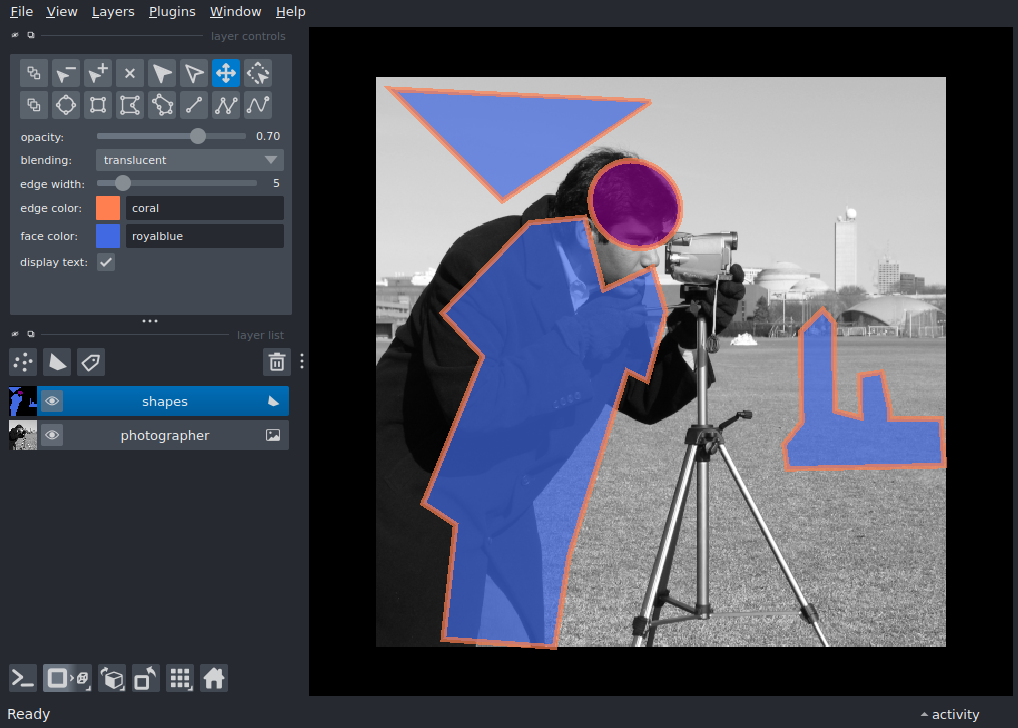Reset view with the home button
Image resolution: width=1018 pixels, height=728 pixels.
coord(214,678)
